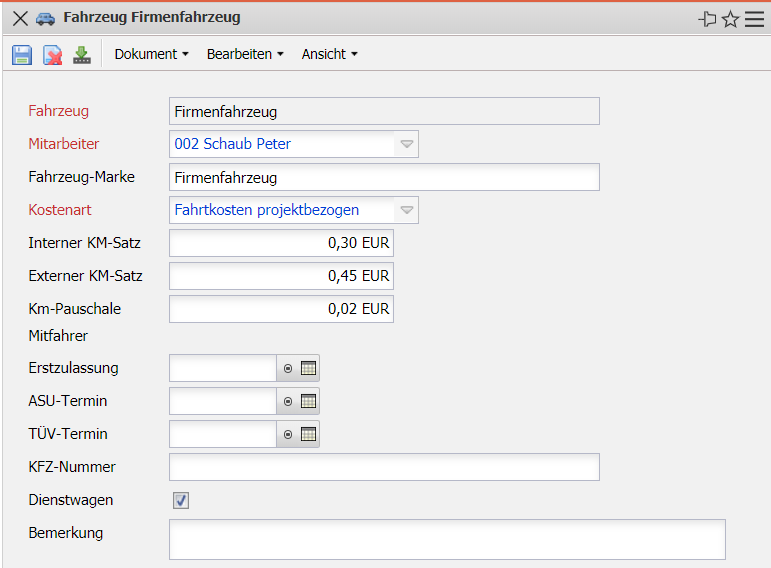Image resolution: width=771 pixels, height=568 pixels.
Task: Open the Ansicht dropdown menu
Action: point(329,54)
